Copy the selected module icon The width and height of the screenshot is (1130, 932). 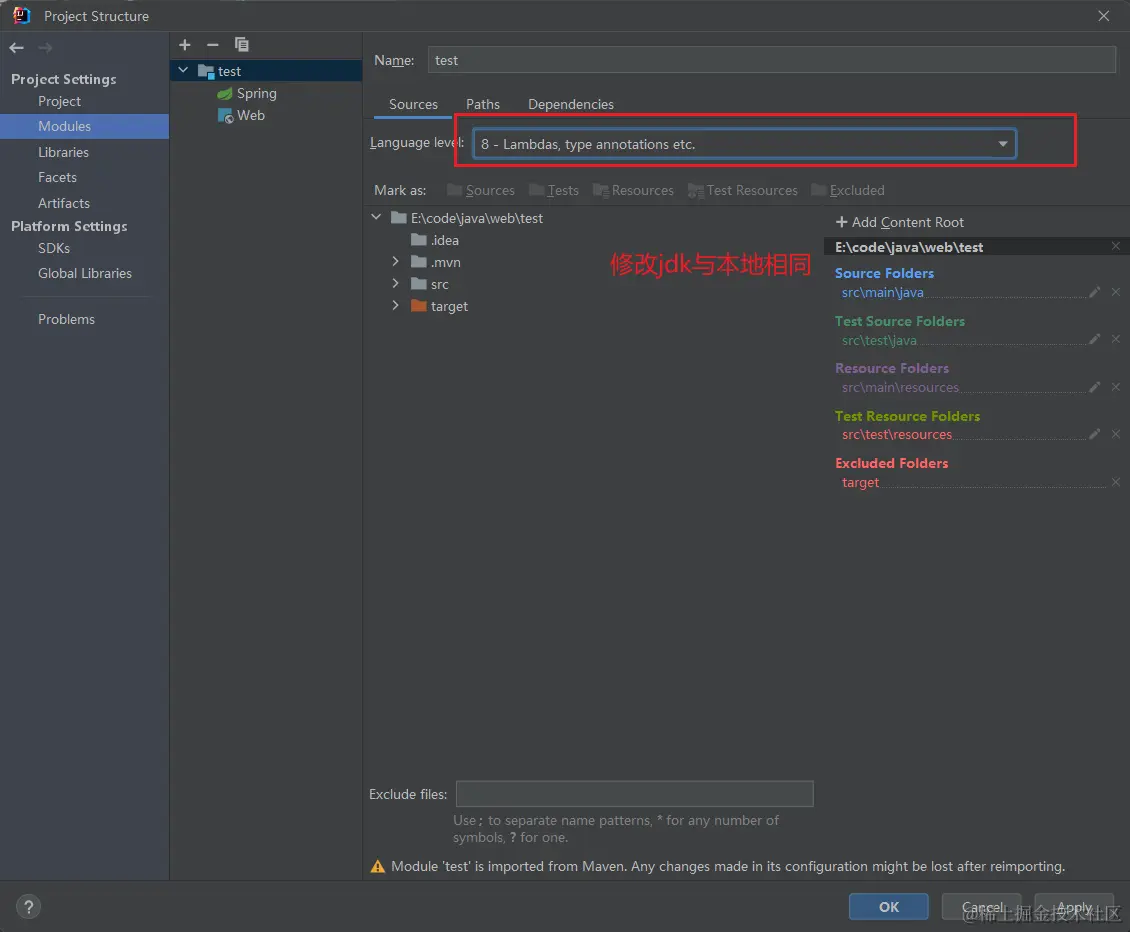(241, 45)
